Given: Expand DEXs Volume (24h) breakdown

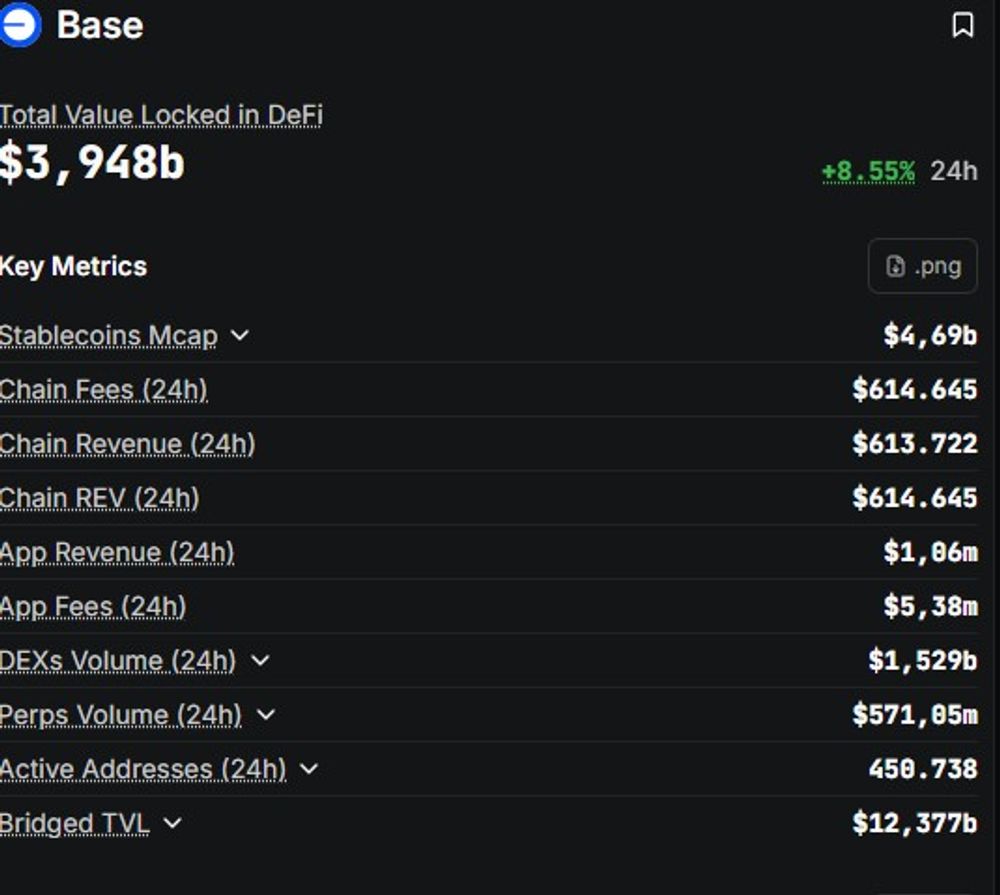Looking at the screenshot, I should click(x=260, y=661).
